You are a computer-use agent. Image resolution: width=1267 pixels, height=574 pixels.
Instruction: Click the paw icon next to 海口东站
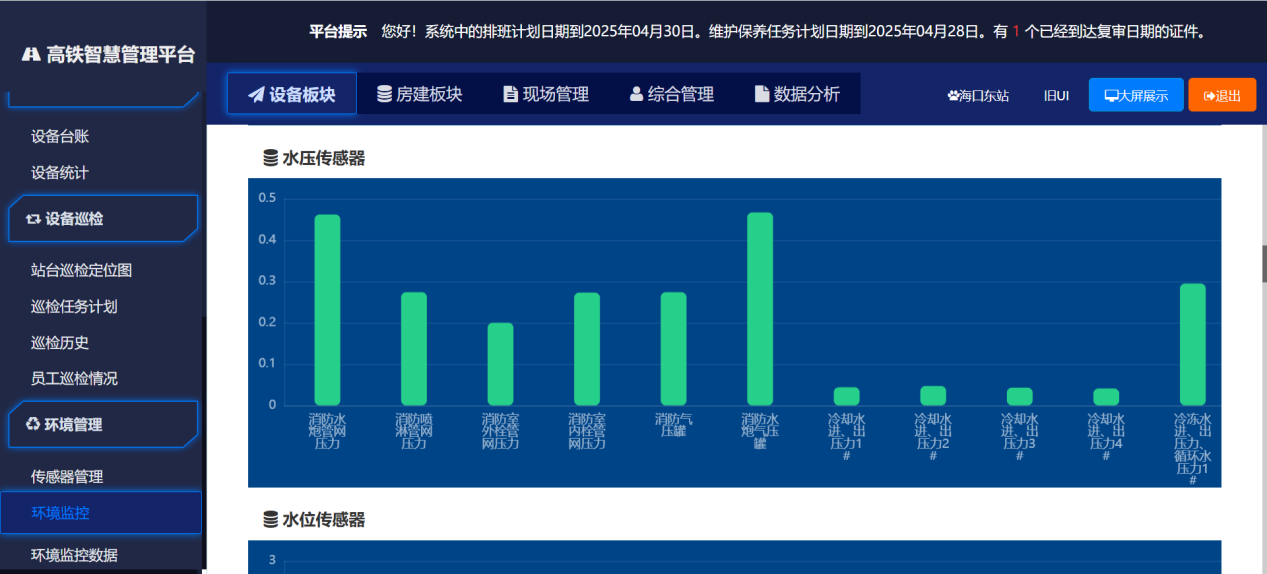[x=953, y=96]
